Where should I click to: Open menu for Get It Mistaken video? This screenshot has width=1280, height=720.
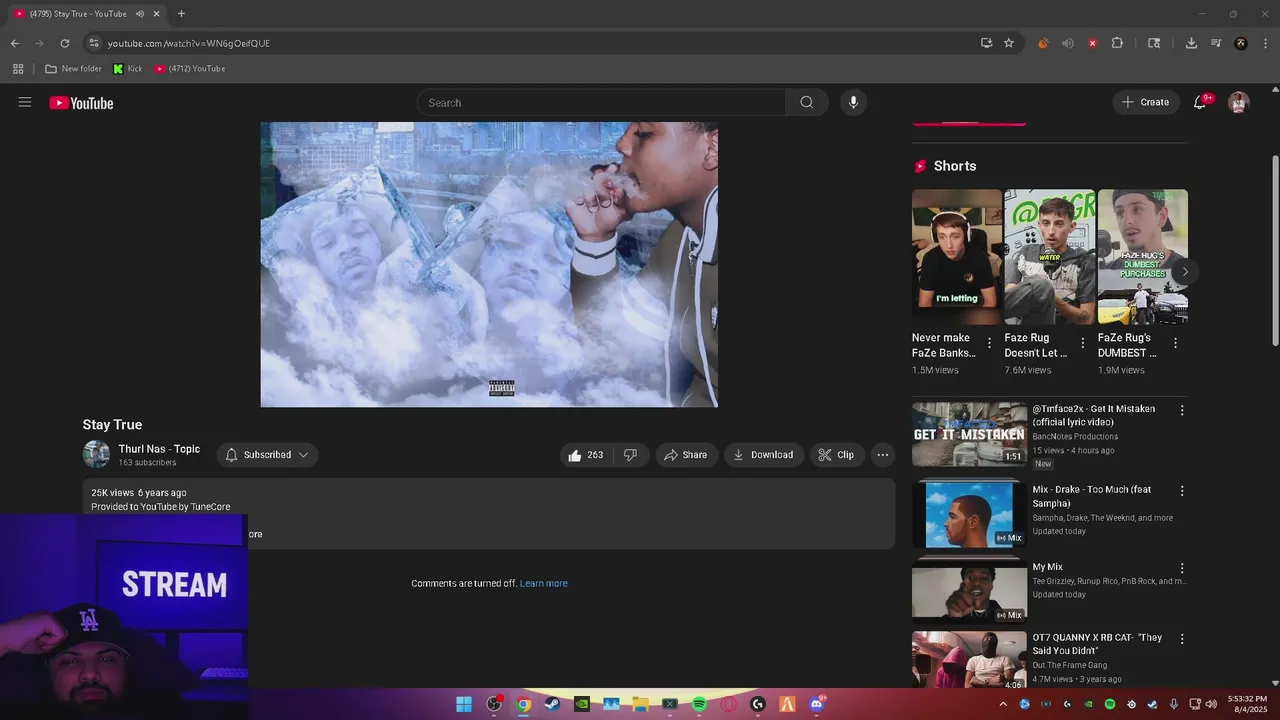pos(1182,410)
